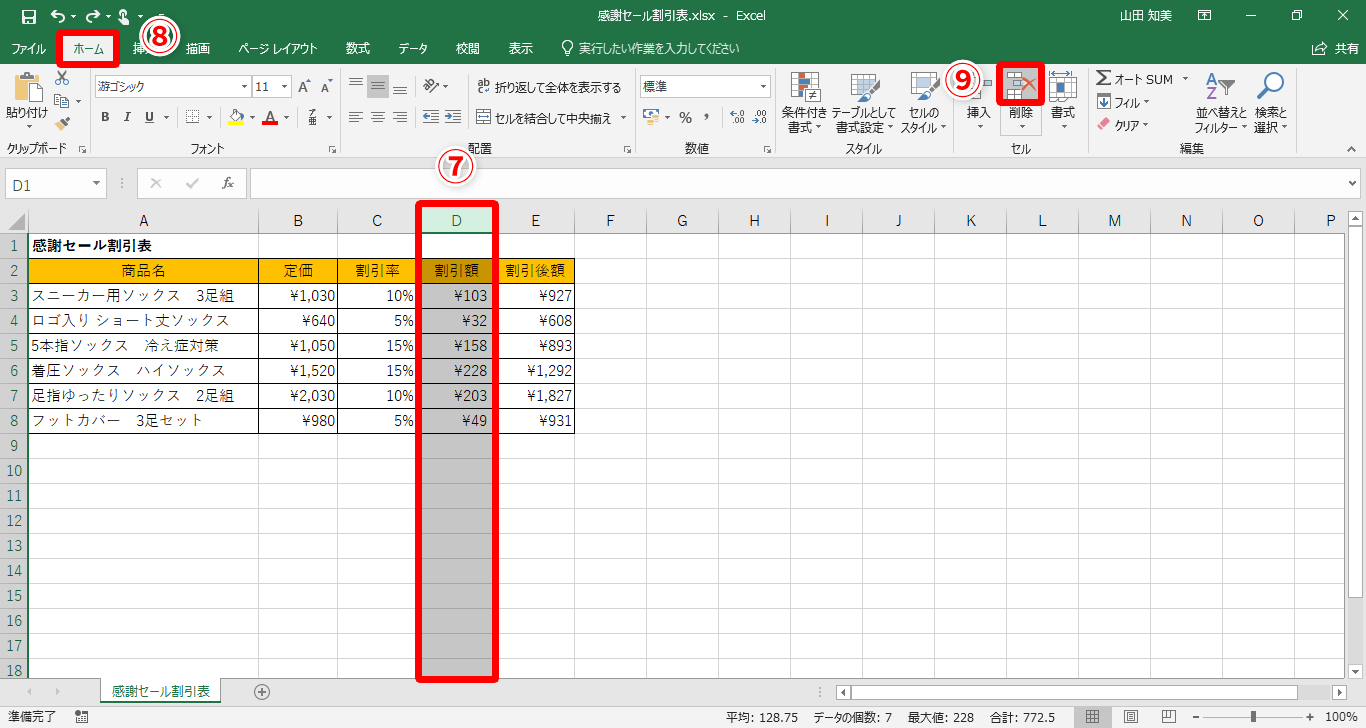1366x728 pixels.
Task: Copy the selection using the copy icon
Action: (62, 101)
